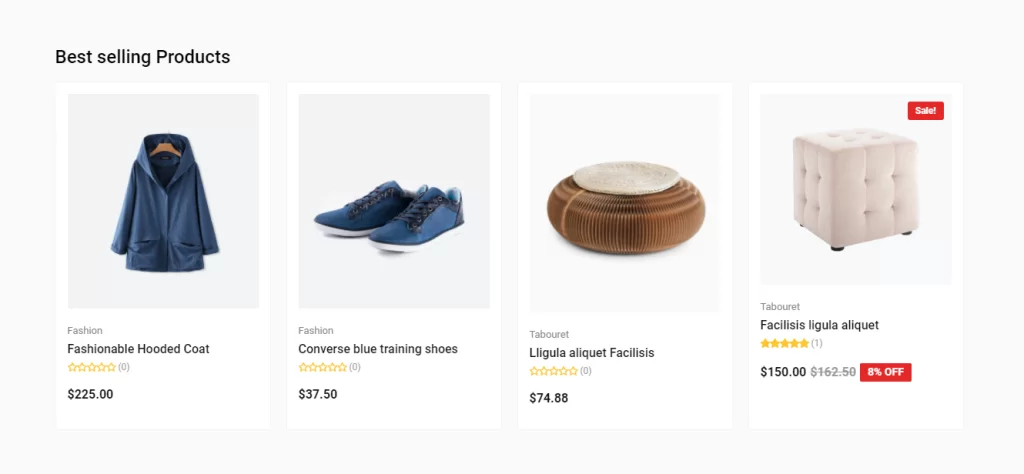The width and height of the screenshot is (1024, 474).
Task: Click the star rating under Hooded Coat
Action: [x=91, y=368]
